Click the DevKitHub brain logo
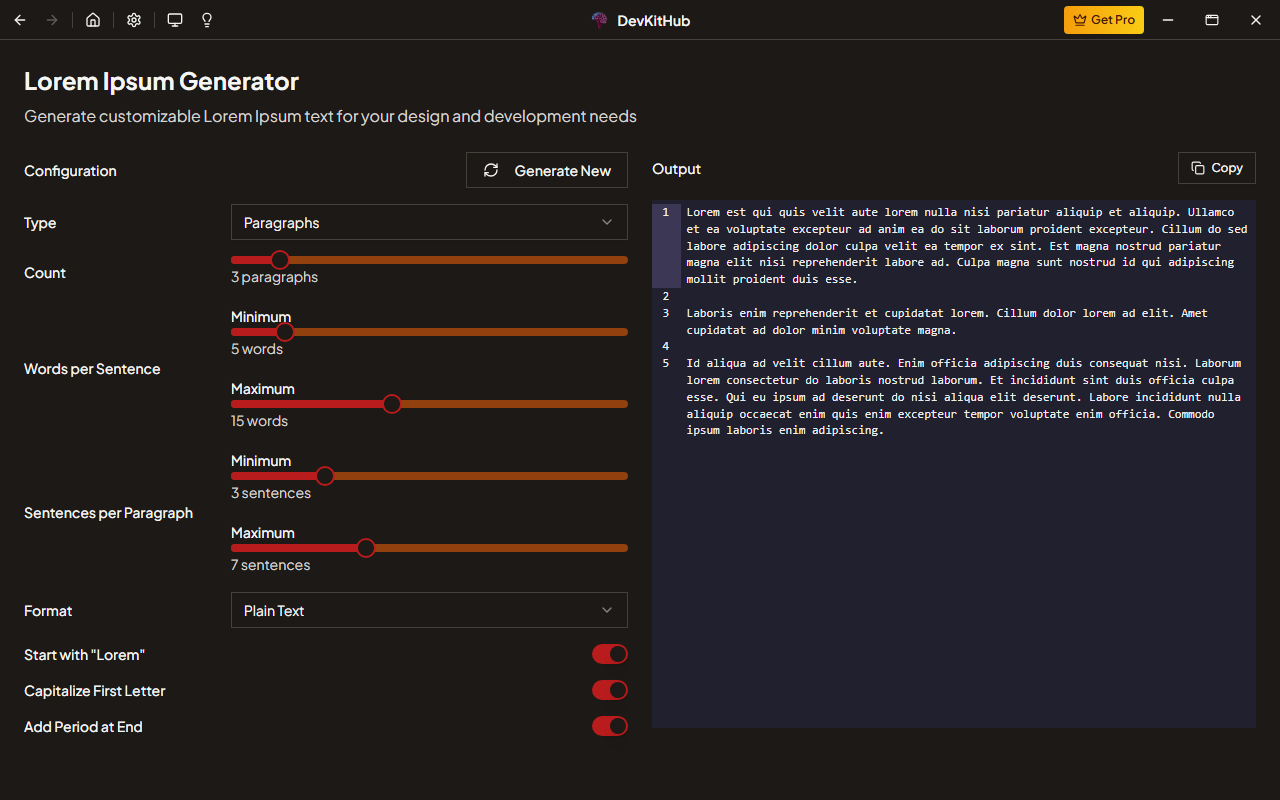The height and width of the screenshot is (800, 1280). pyautogui.click(x=600, y=20)
